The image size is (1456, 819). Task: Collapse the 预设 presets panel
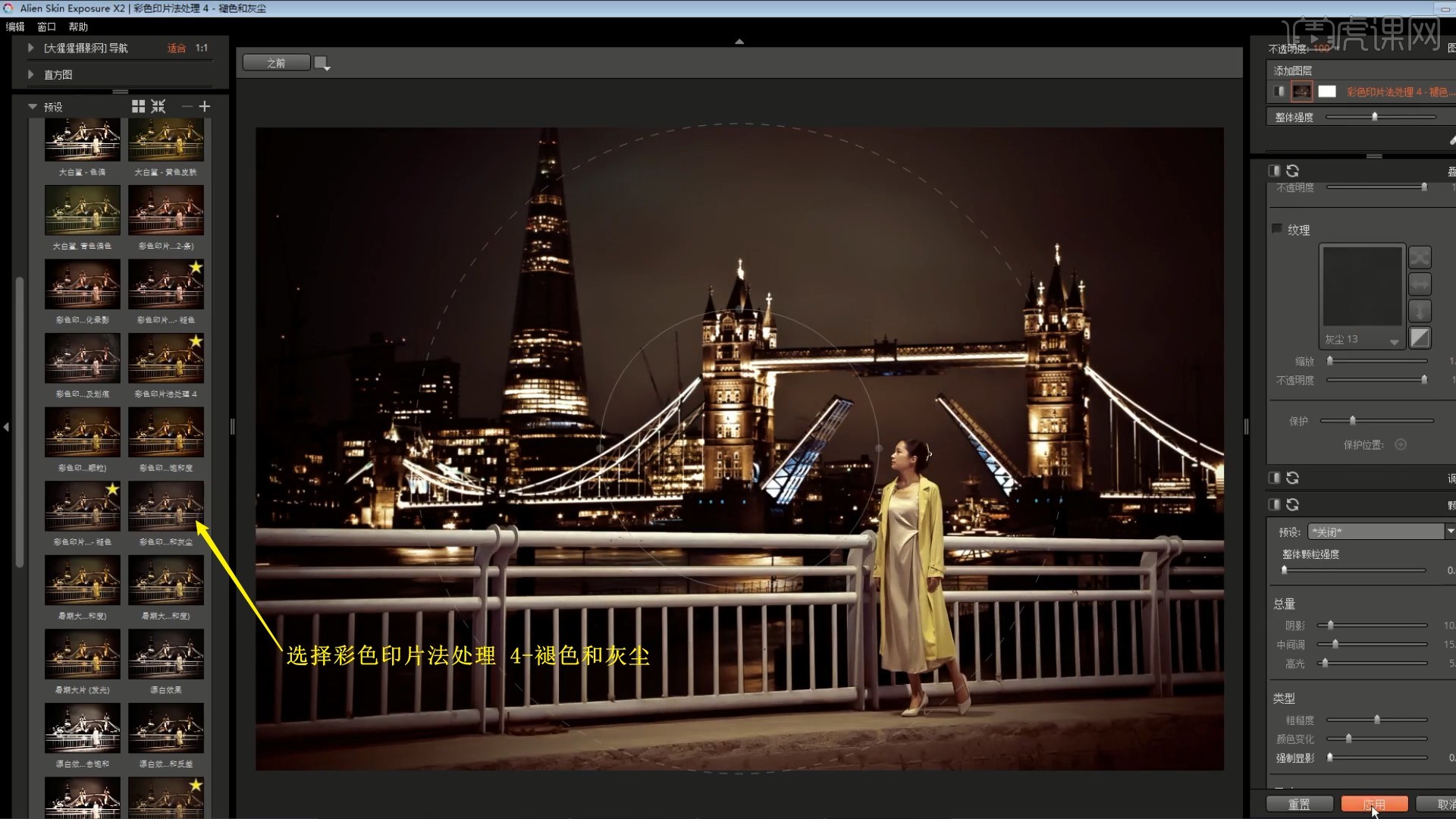[33, 107]
